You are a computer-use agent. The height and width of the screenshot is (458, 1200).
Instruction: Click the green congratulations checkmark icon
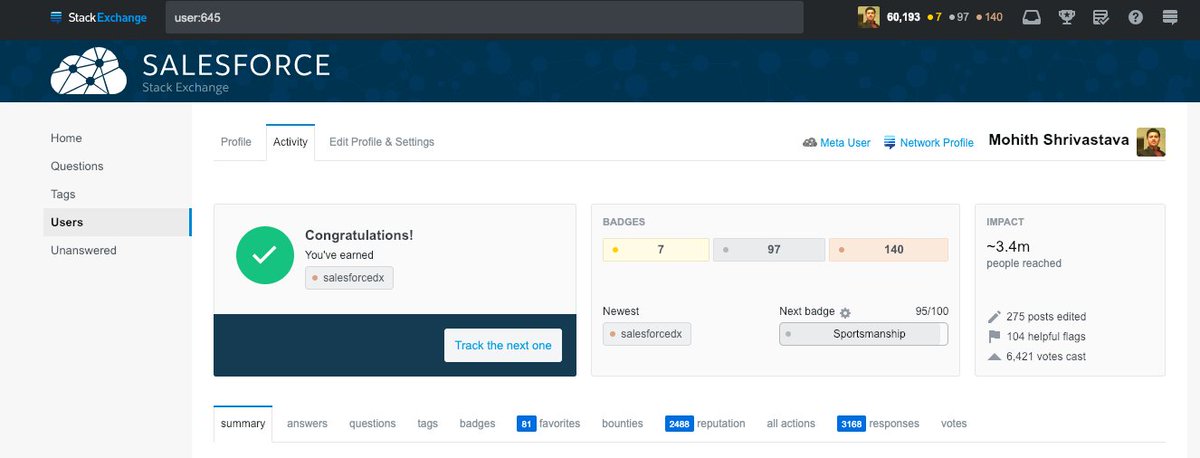click(x=264, y=255)
